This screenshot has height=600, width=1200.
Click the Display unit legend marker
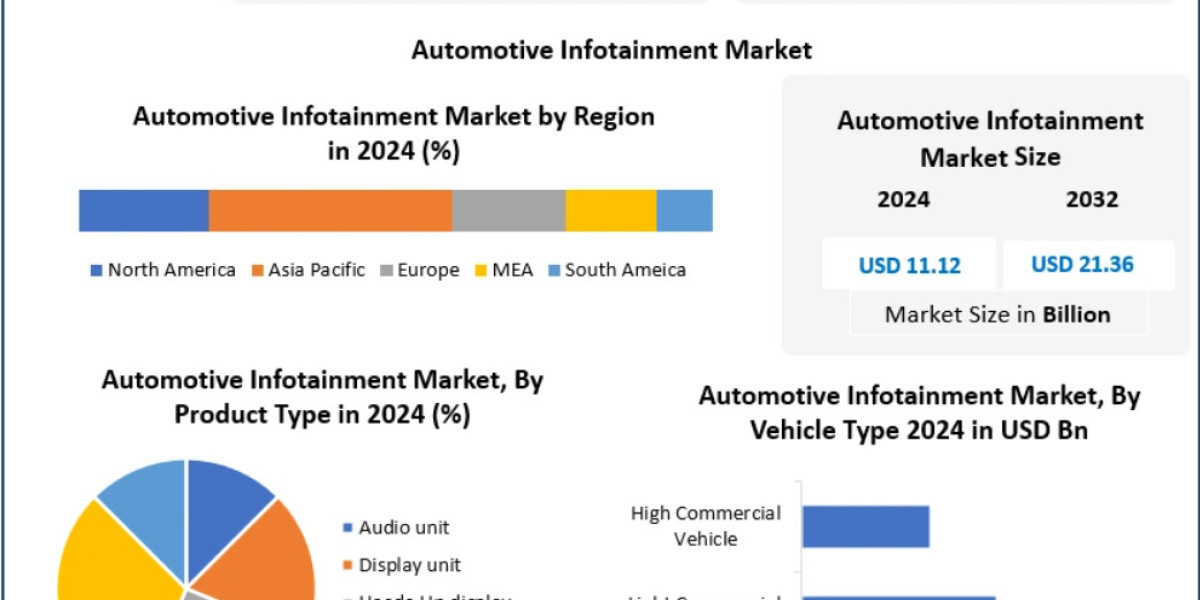(x=347, y=566)
